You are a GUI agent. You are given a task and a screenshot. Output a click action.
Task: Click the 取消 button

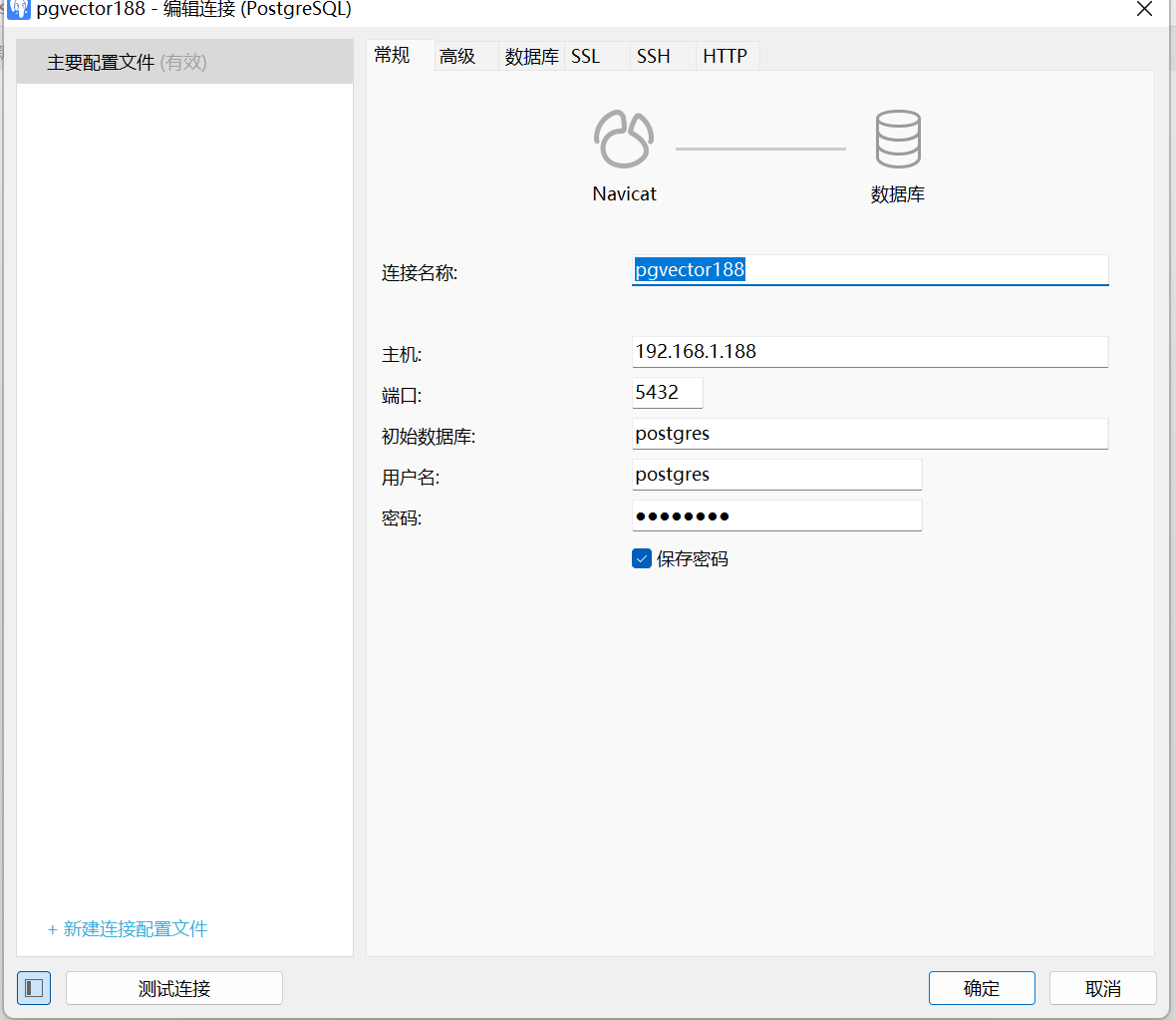pyautogui.click(x=1102, y=988)
